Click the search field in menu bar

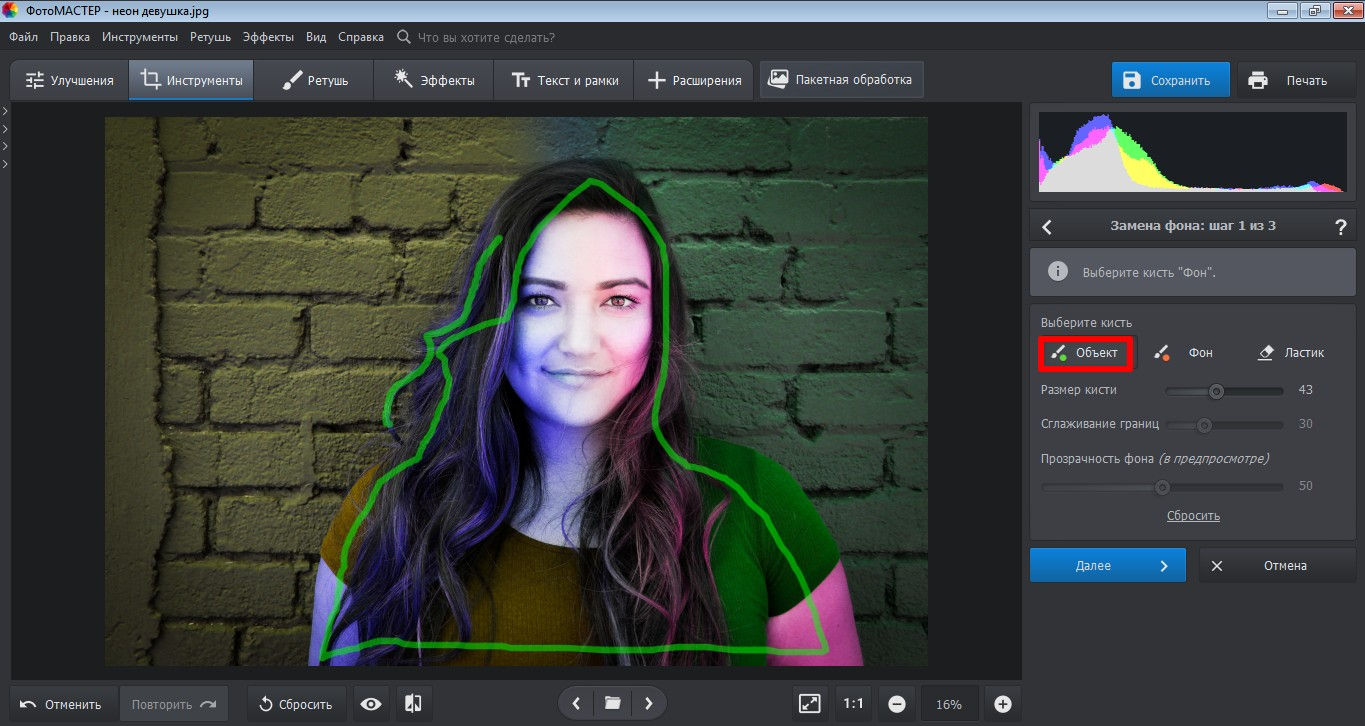coord(485,37)
